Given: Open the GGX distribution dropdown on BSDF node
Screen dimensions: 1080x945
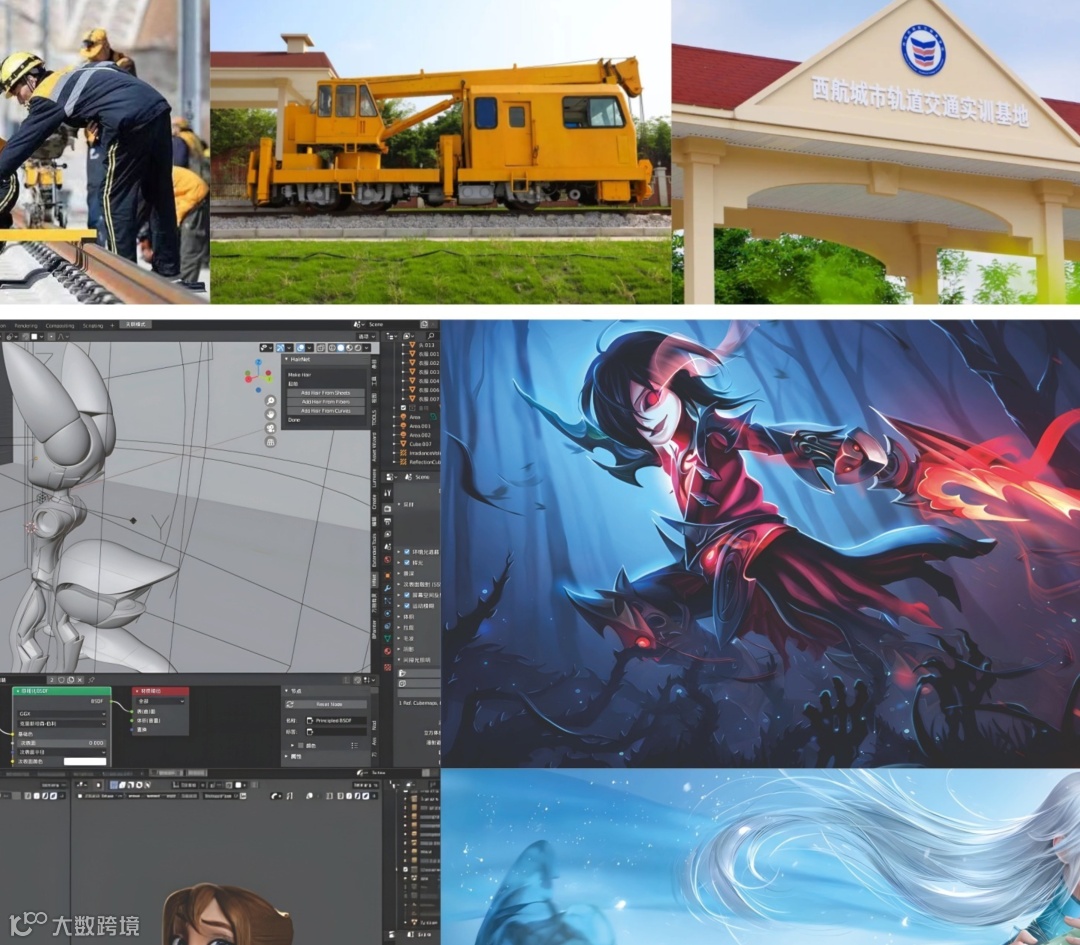Looking at the screenshot, I should (x=62, y=714).
